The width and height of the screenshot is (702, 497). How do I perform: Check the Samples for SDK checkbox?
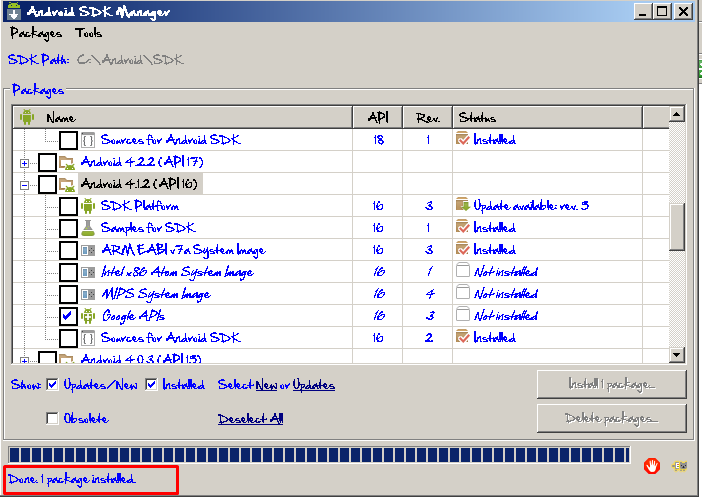pyautogui.click(x=68, y=228)
